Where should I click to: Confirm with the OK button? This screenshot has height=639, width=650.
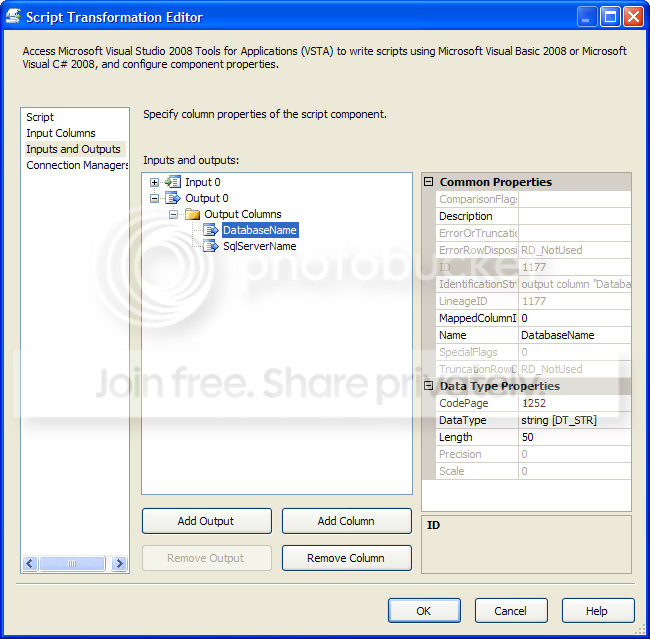click(x=424, y=610)
